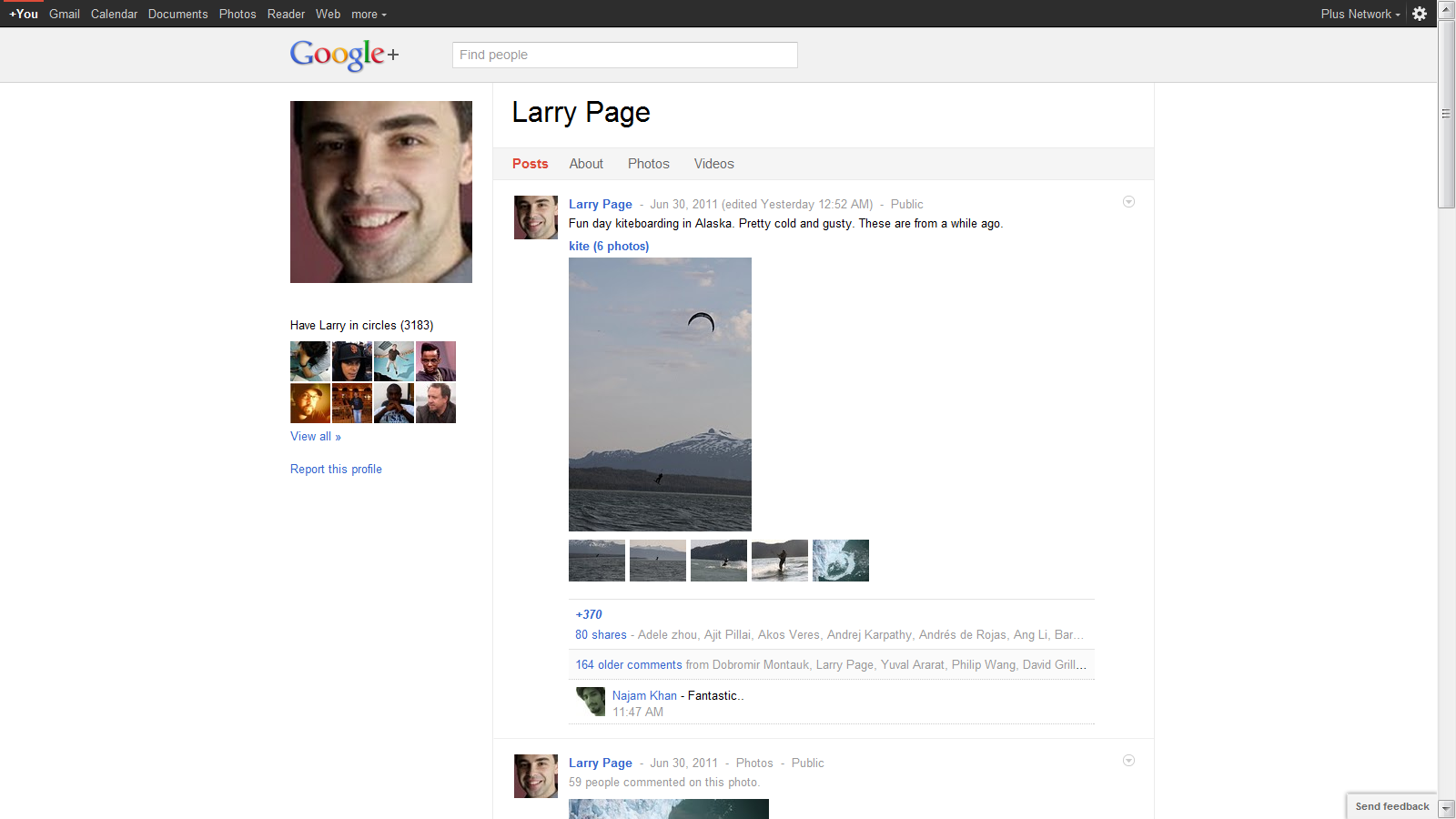Viewport: 1456px width, 819px height.
Task: Click 'View all »' circles link
Action: (x=316, y=437)
